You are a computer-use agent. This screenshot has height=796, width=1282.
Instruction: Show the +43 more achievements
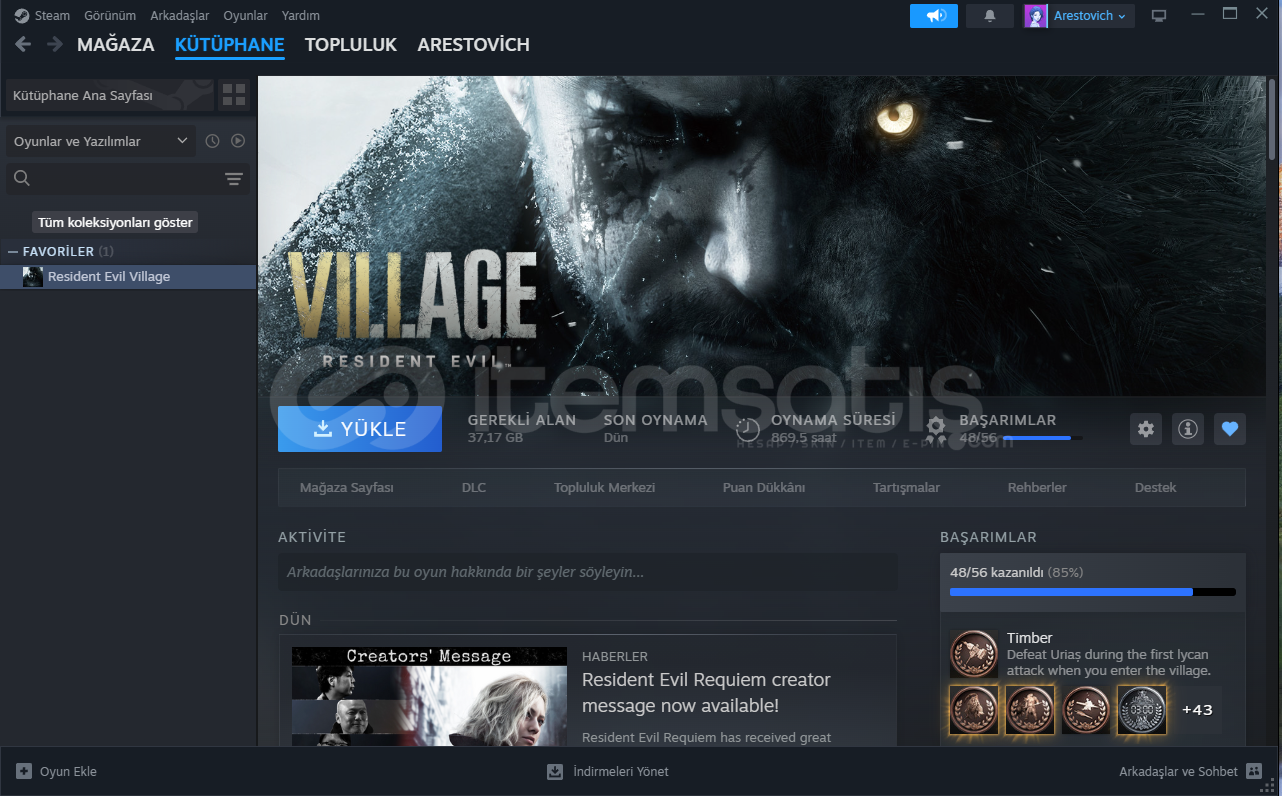pos(1197,710)
